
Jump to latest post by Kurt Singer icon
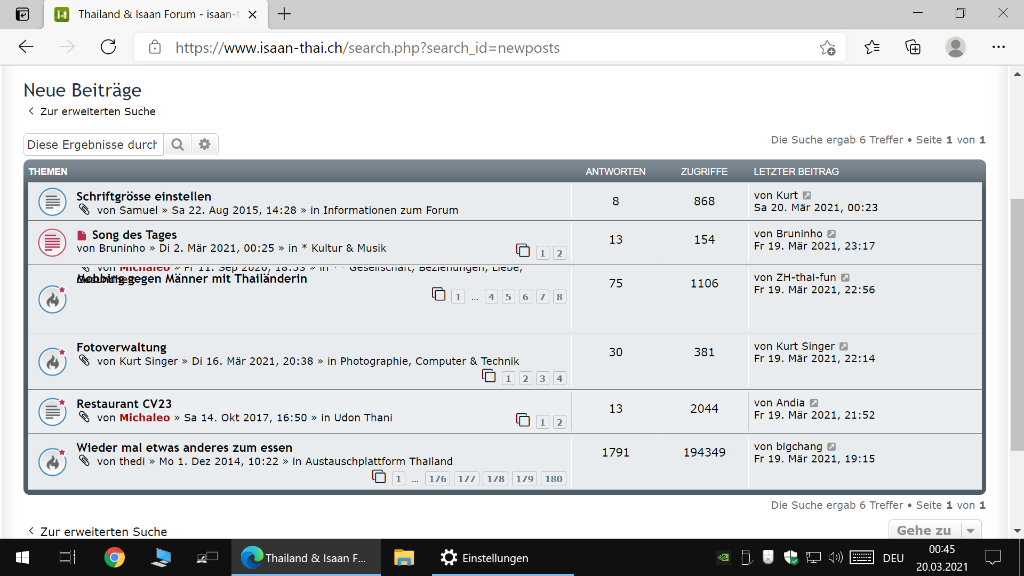[844, 346]
